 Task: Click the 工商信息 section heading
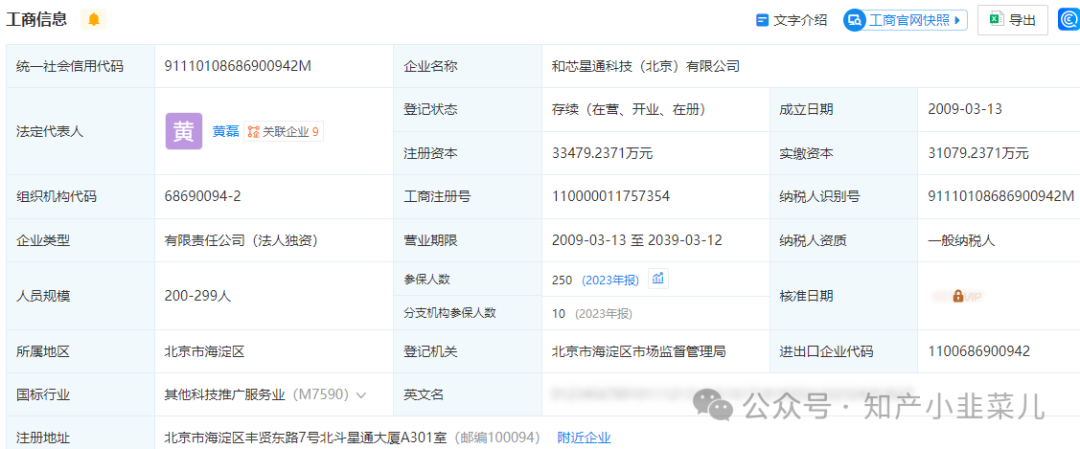coord(37,19)
